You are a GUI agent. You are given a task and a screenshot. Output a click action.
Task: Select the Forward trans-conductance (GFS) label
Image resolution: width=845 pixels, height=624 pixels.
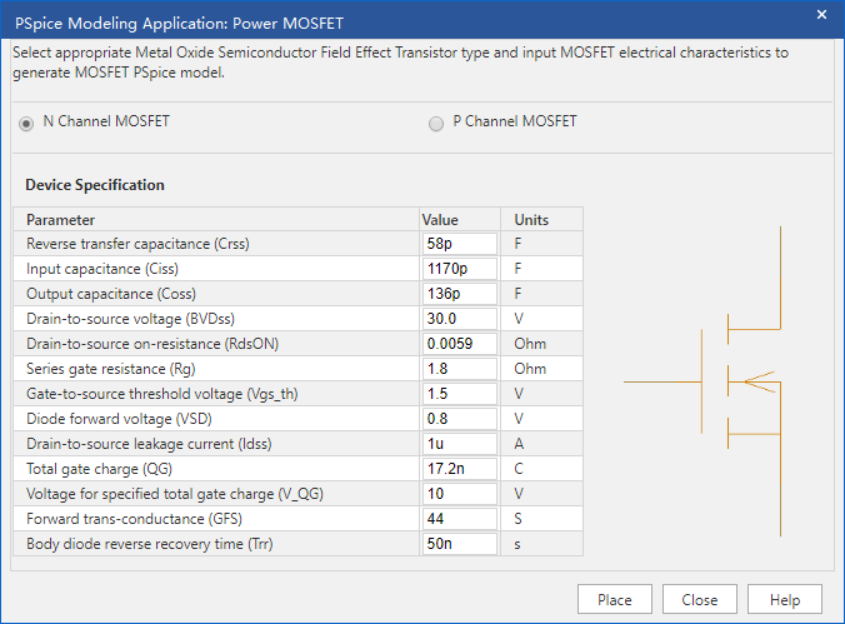tap(134, 518)
